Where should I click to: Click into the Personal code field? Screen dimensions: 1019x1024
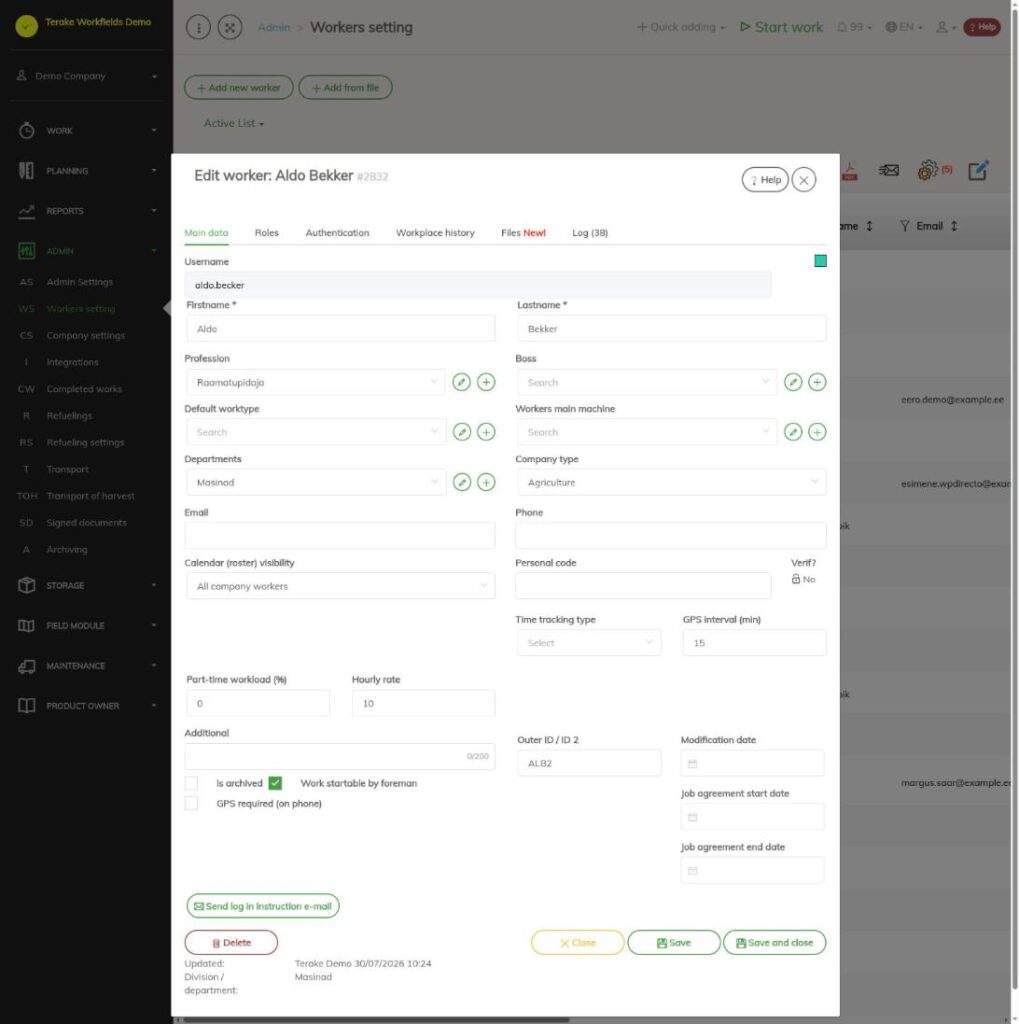pyautogui.click(x=643, y=586)
